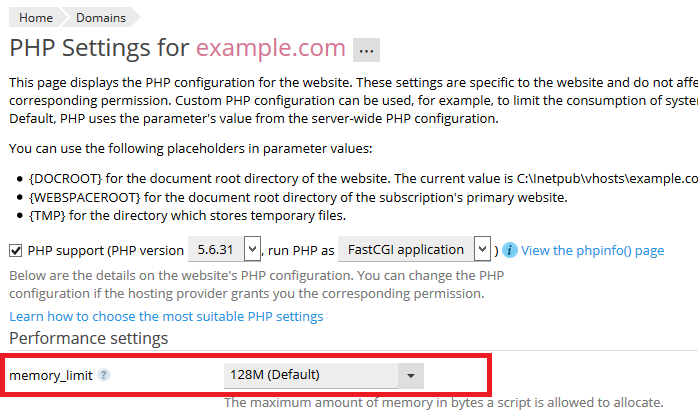This screenshot has height=415, width=698.
Task: Click the blue info icon beside phpinfo link
Action: pyautogui.click(x=510, y=250)
